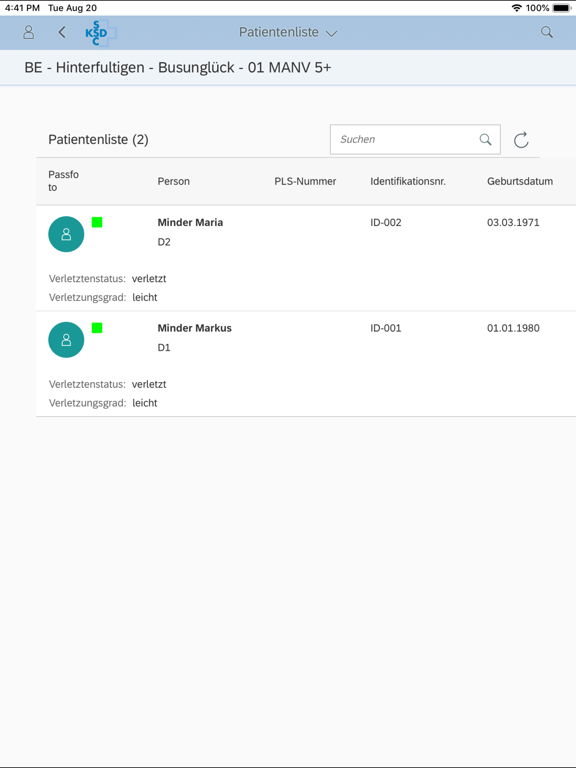Go back using the header back arrow
The width and height of the screenshot is (576, 768).
pos(62,32)
